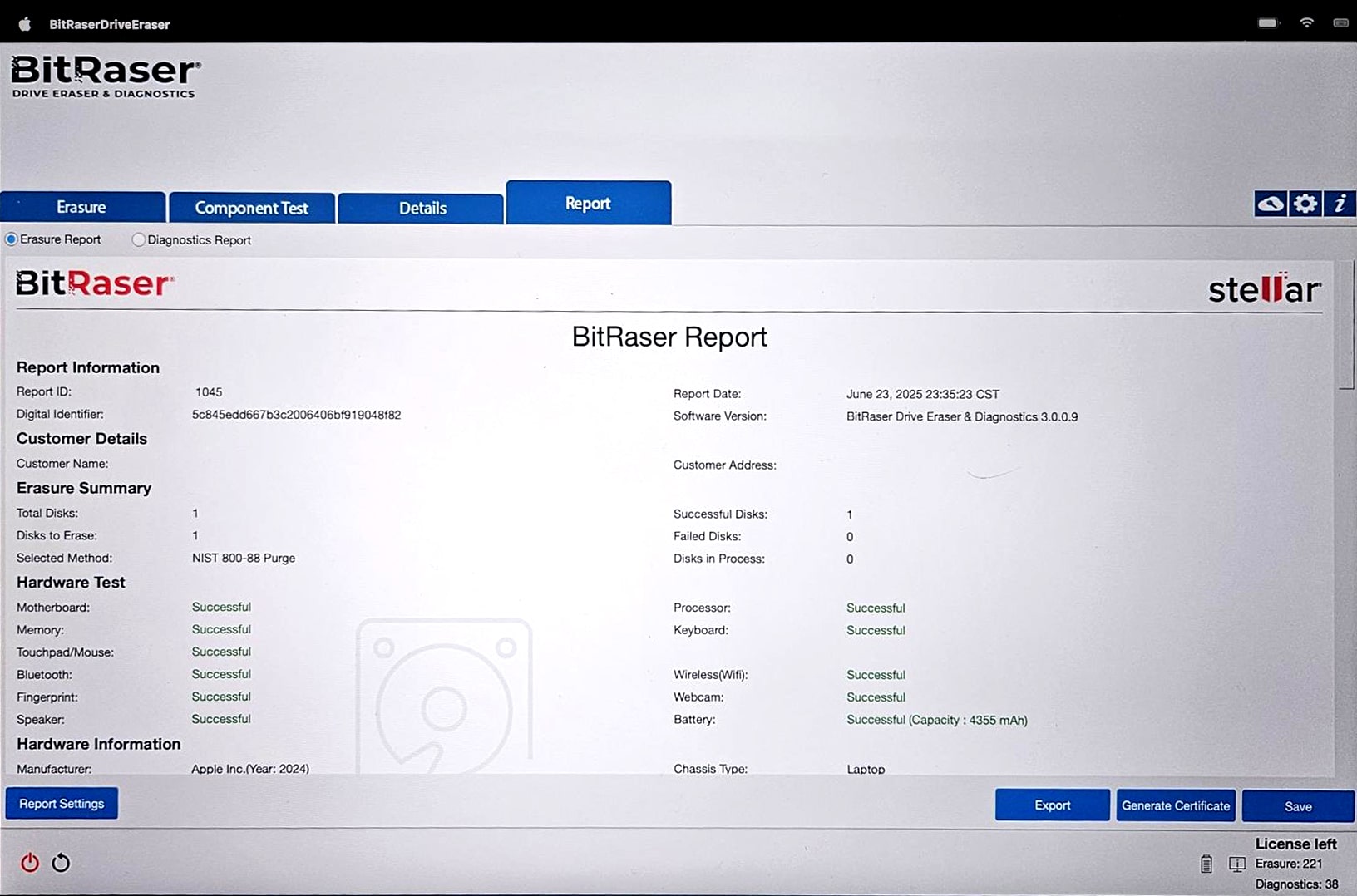
Task: Click the stellar logo in the report
Action: tap(1264, 288)
